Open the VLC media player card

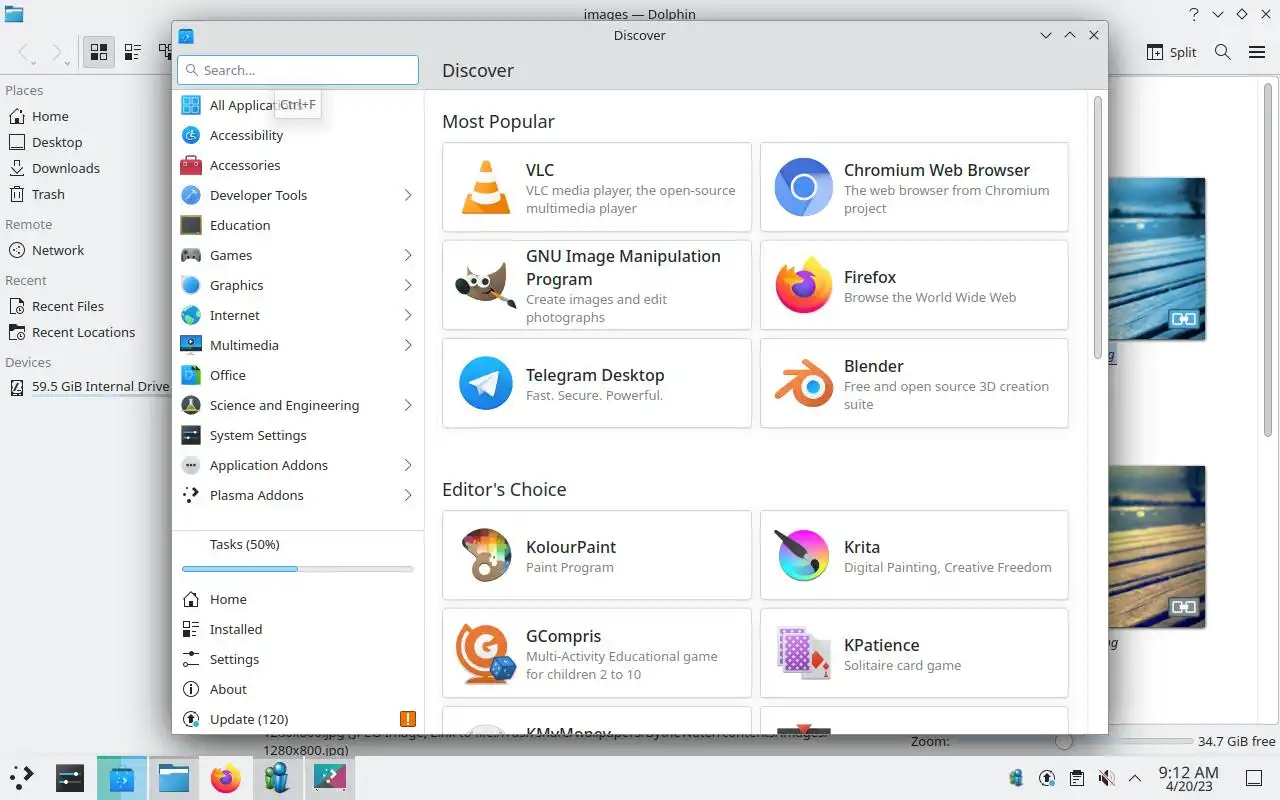click(597, 187)
